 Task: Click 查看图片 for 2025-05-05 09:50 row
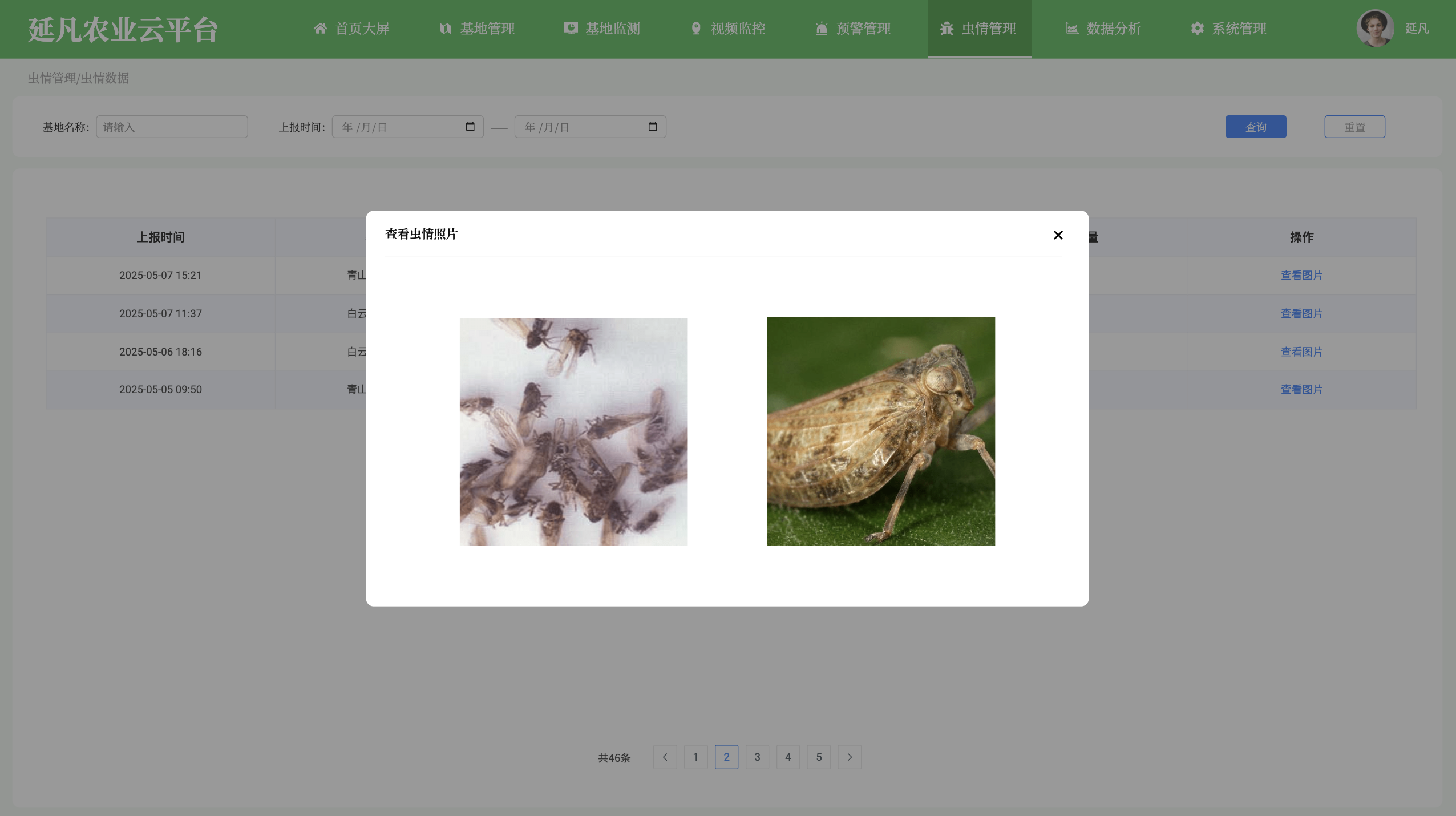pyautogui.click(x=1301, y=390)
